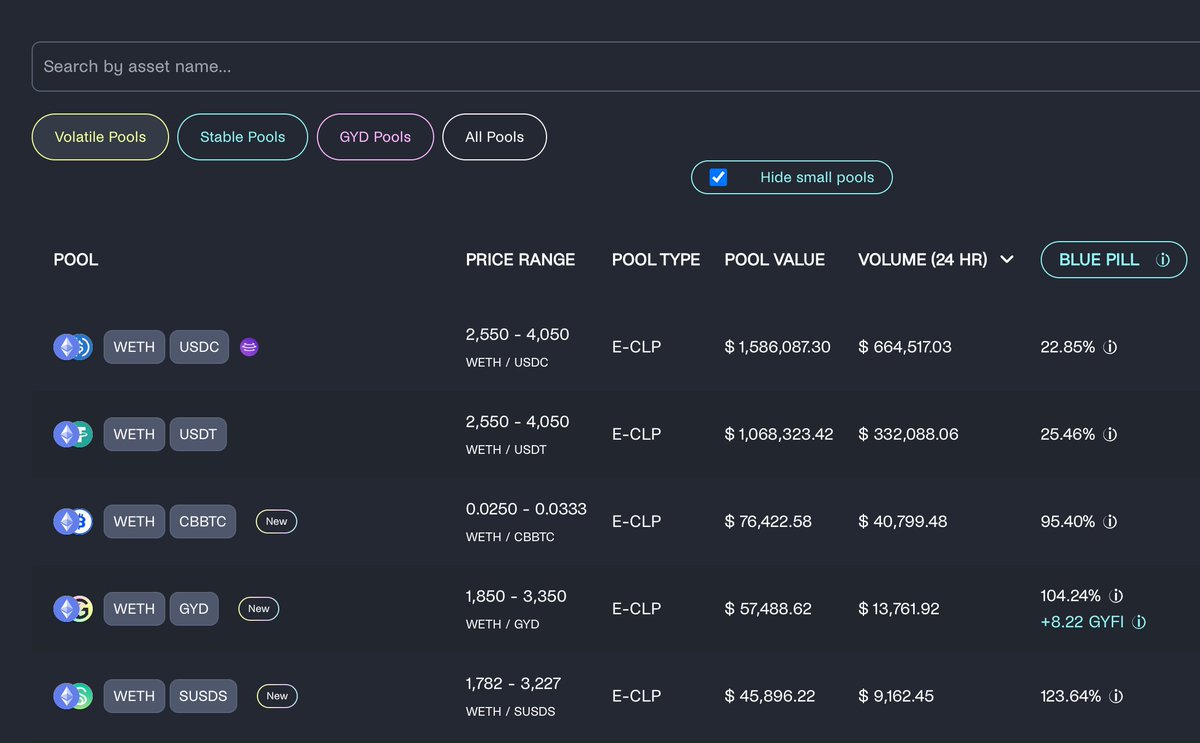Viewport: 1200px width, 743px height.
Task: Click volume $ 664,517.03
Action: tap(905, 347)
